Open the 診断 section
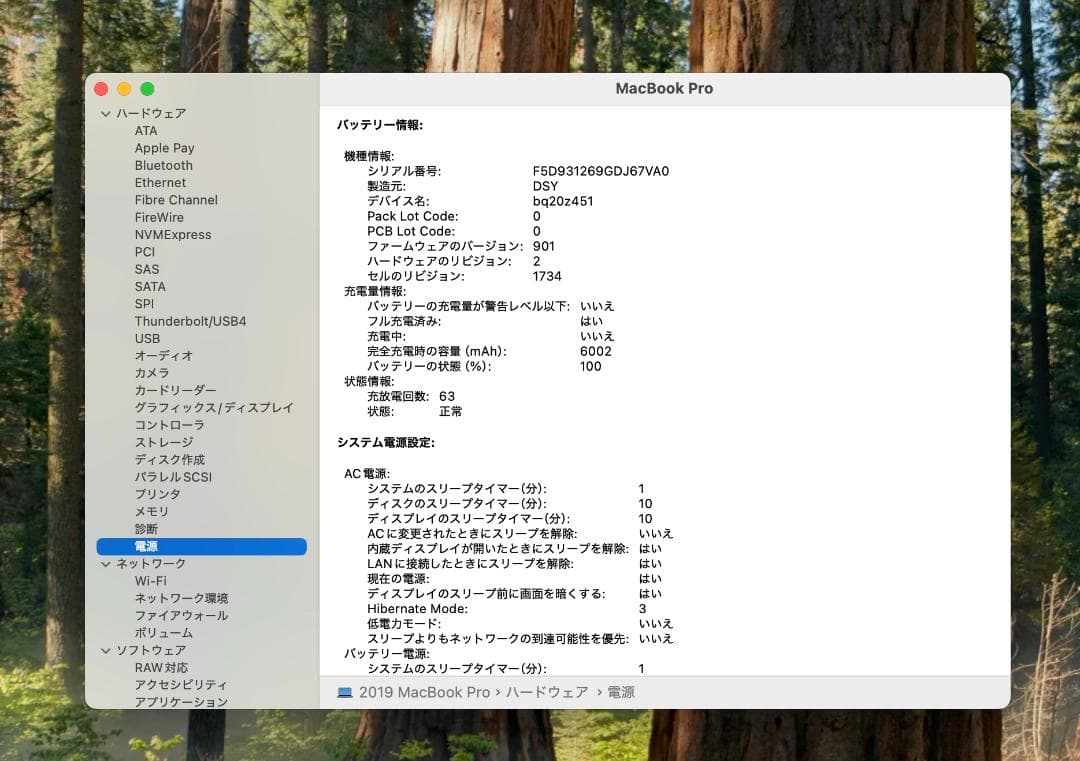Viewport: 1080px width, 761px height. pyautogui.click(x=145, y=528)
